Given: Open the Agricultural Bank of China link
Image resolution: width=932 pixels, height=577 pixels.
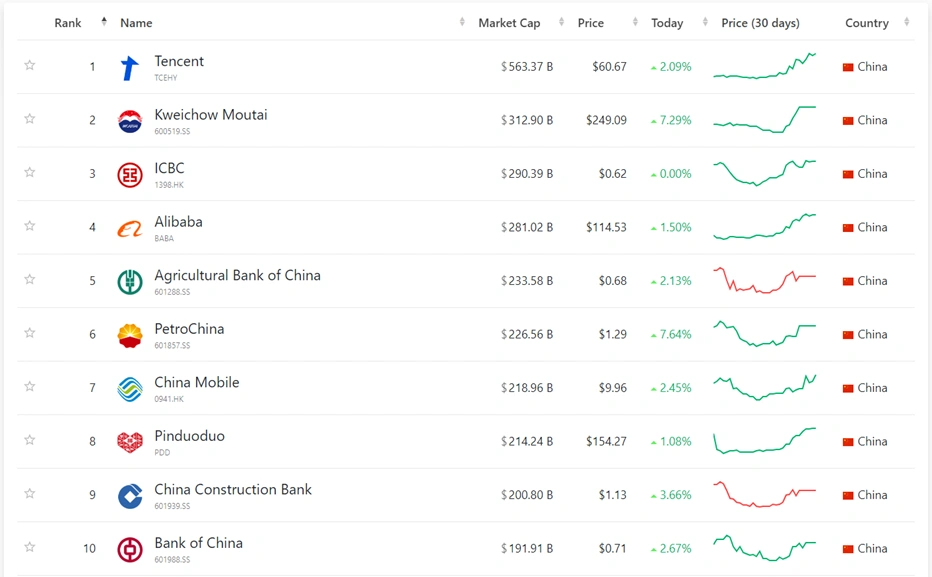Looking at the screenshot, I should 237,275.
